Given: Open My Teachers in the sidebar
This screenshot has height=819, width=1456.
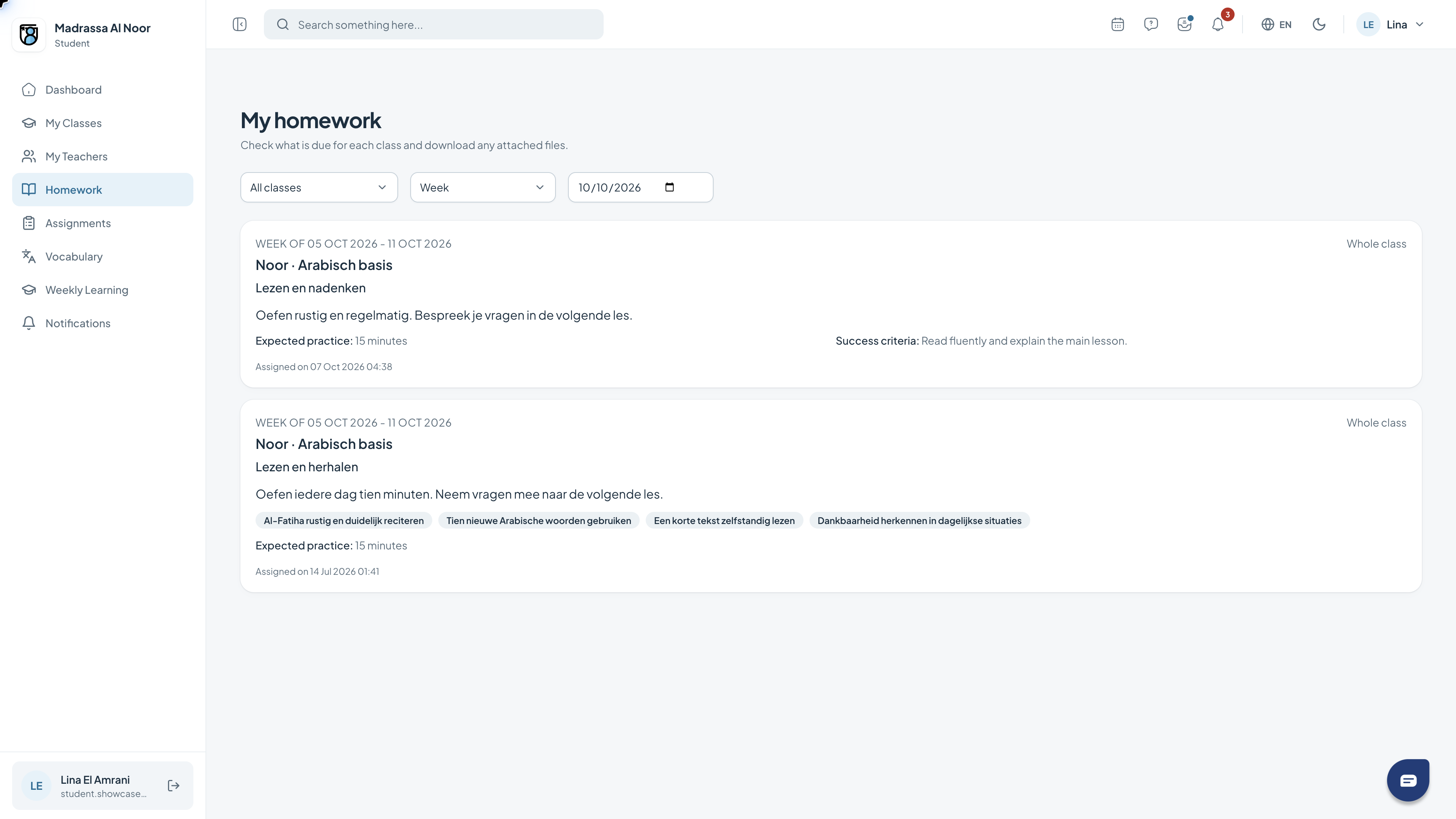Looking at the screenshot, I should coord(102,157).
